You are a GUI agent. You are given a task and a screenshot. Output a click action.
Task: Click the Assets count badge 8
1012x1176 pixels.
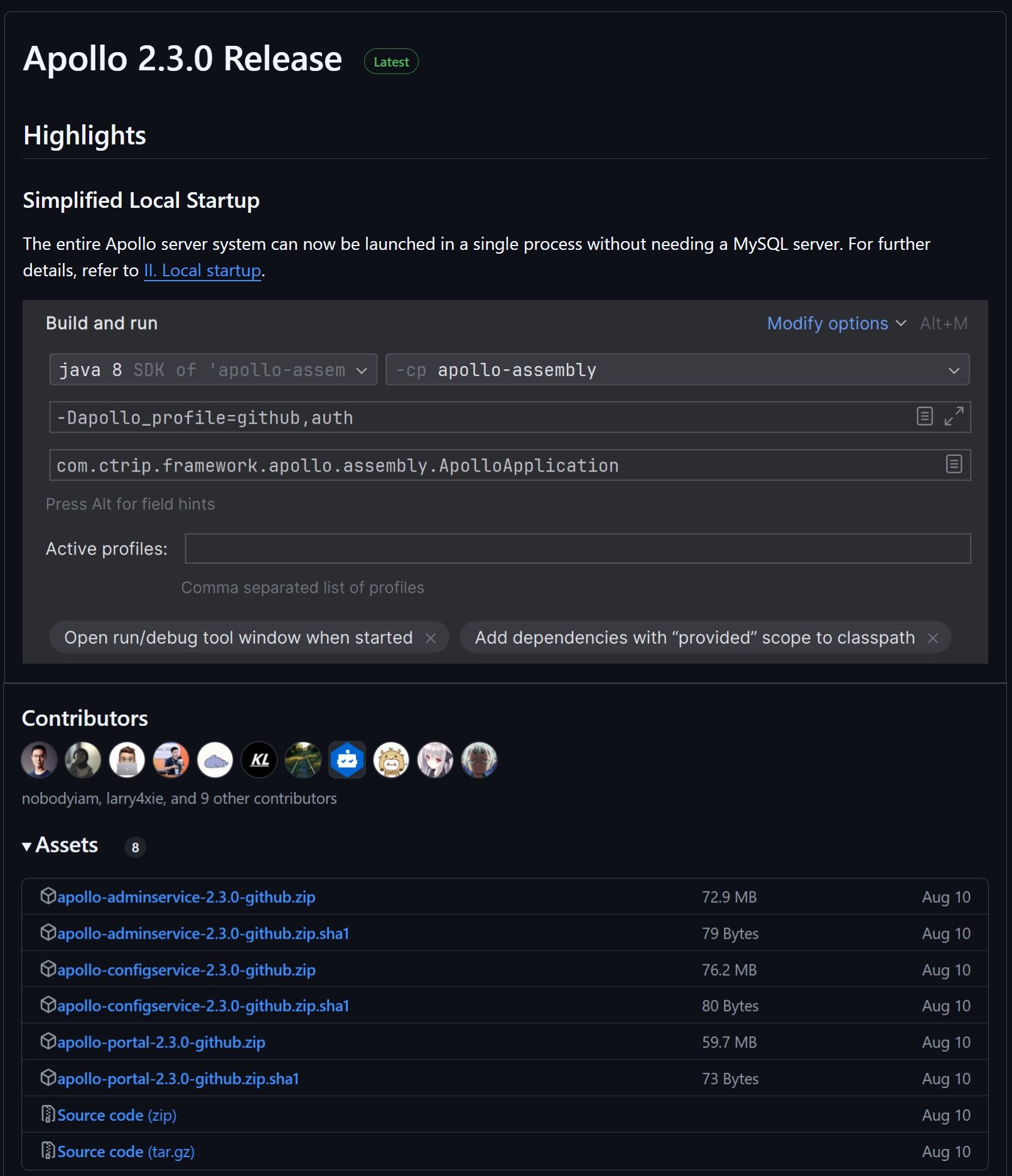coord(135,847)
